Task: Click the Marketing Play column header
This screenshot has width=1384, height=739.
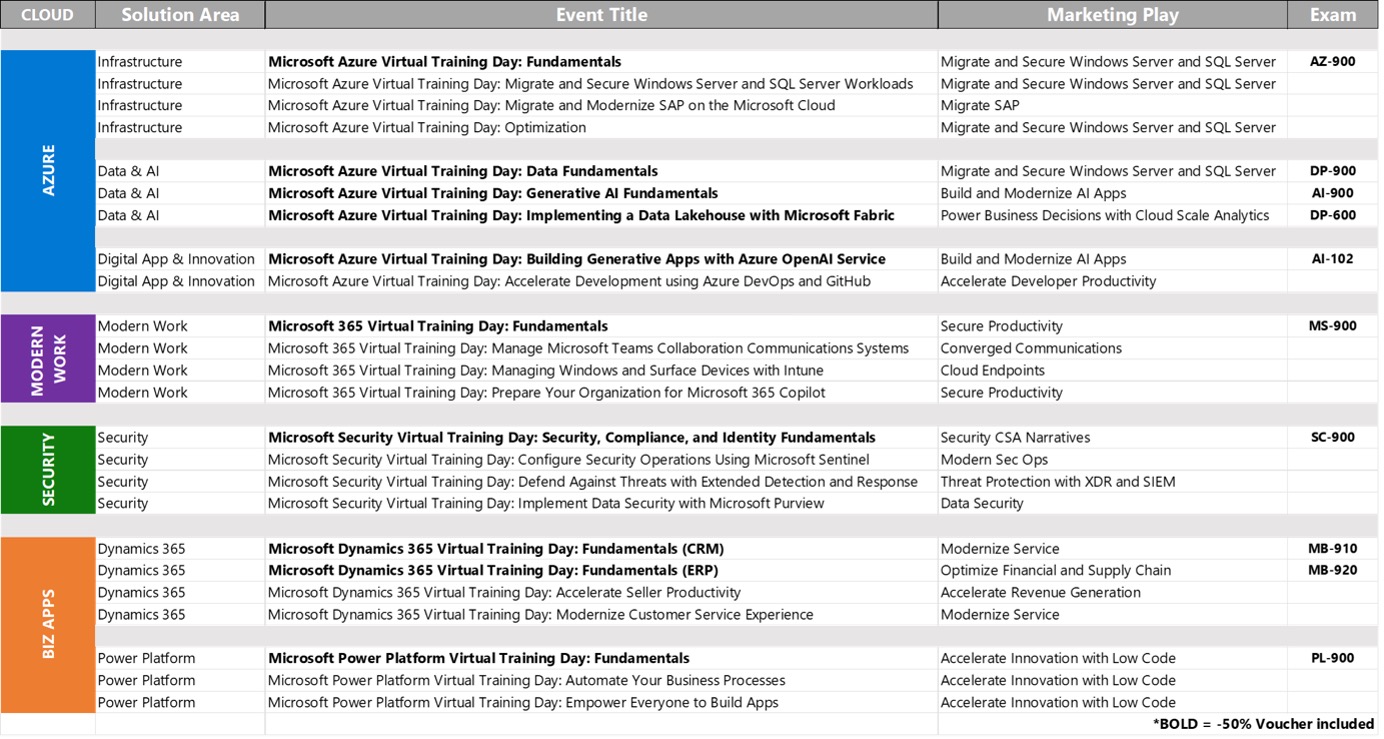Action: 1112,14
